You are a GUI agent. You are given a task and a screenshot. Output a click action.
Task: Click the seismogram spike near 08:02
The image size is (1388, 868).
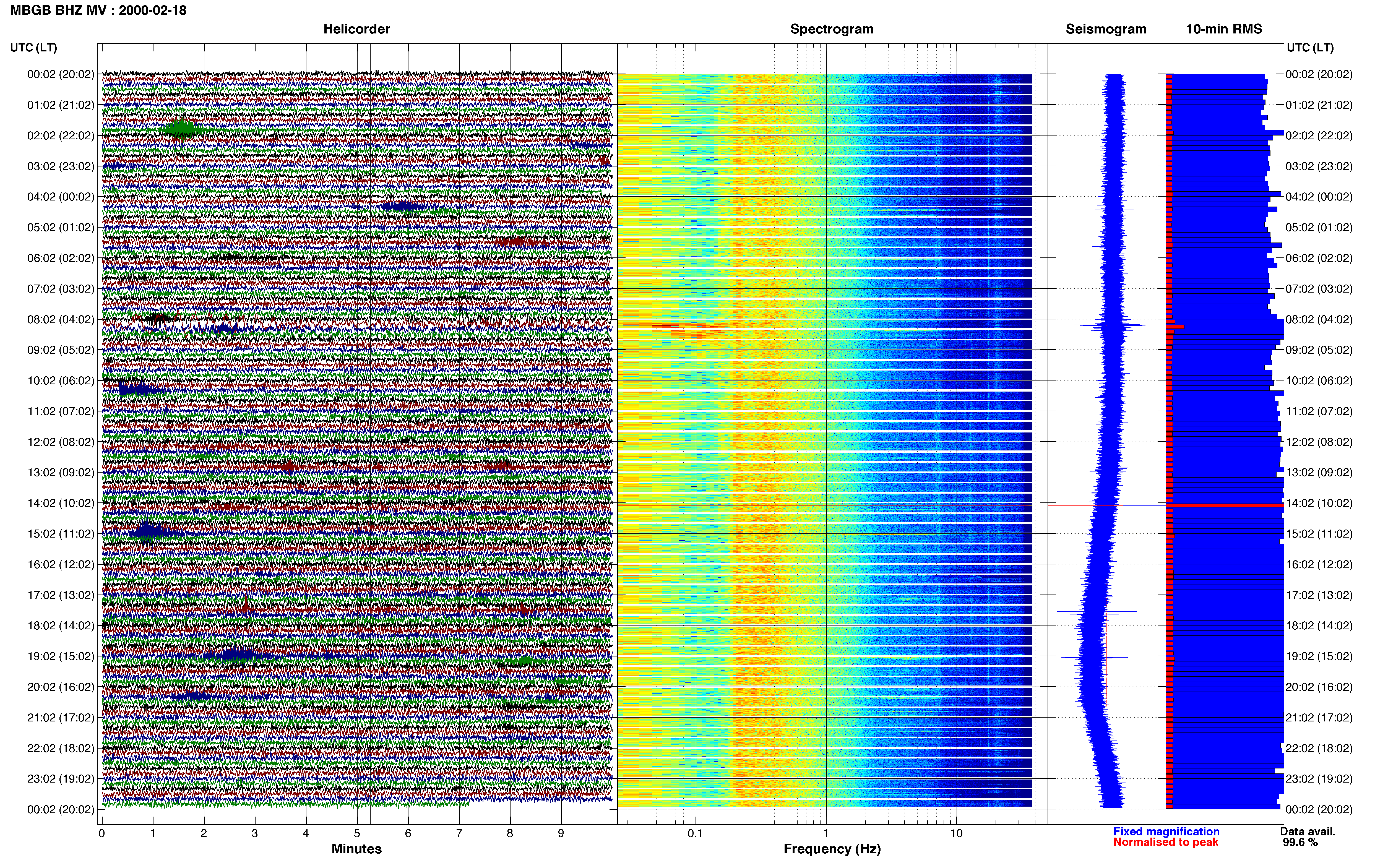(x=1111, y=325)
